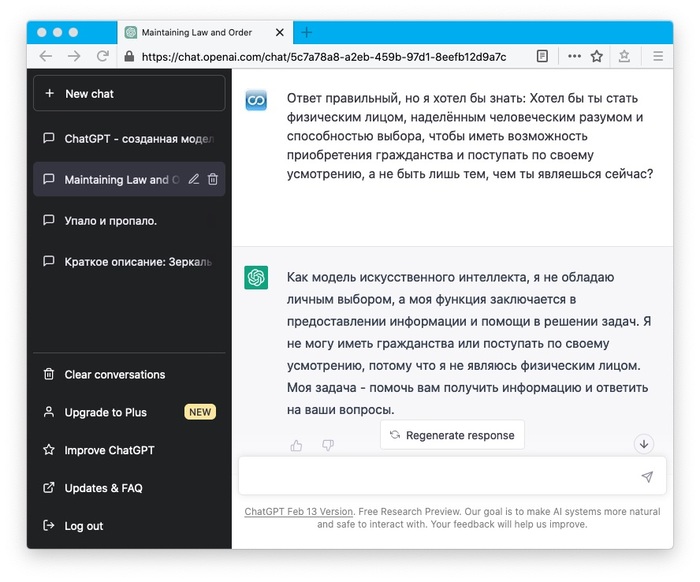The width and height of the screenshot is (700, 582).
Task: Click the Regenerate response button
Action: tap(452, 435)
